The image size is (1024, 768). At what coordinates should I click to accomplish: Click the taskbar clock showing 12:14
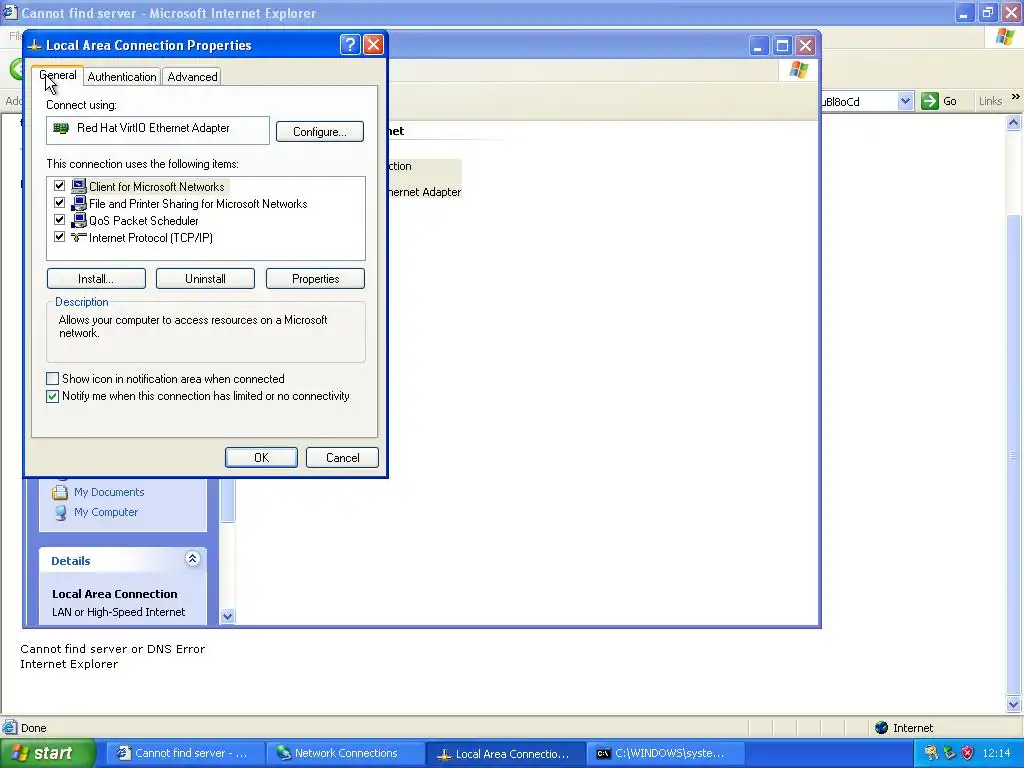tap(997, 754)
